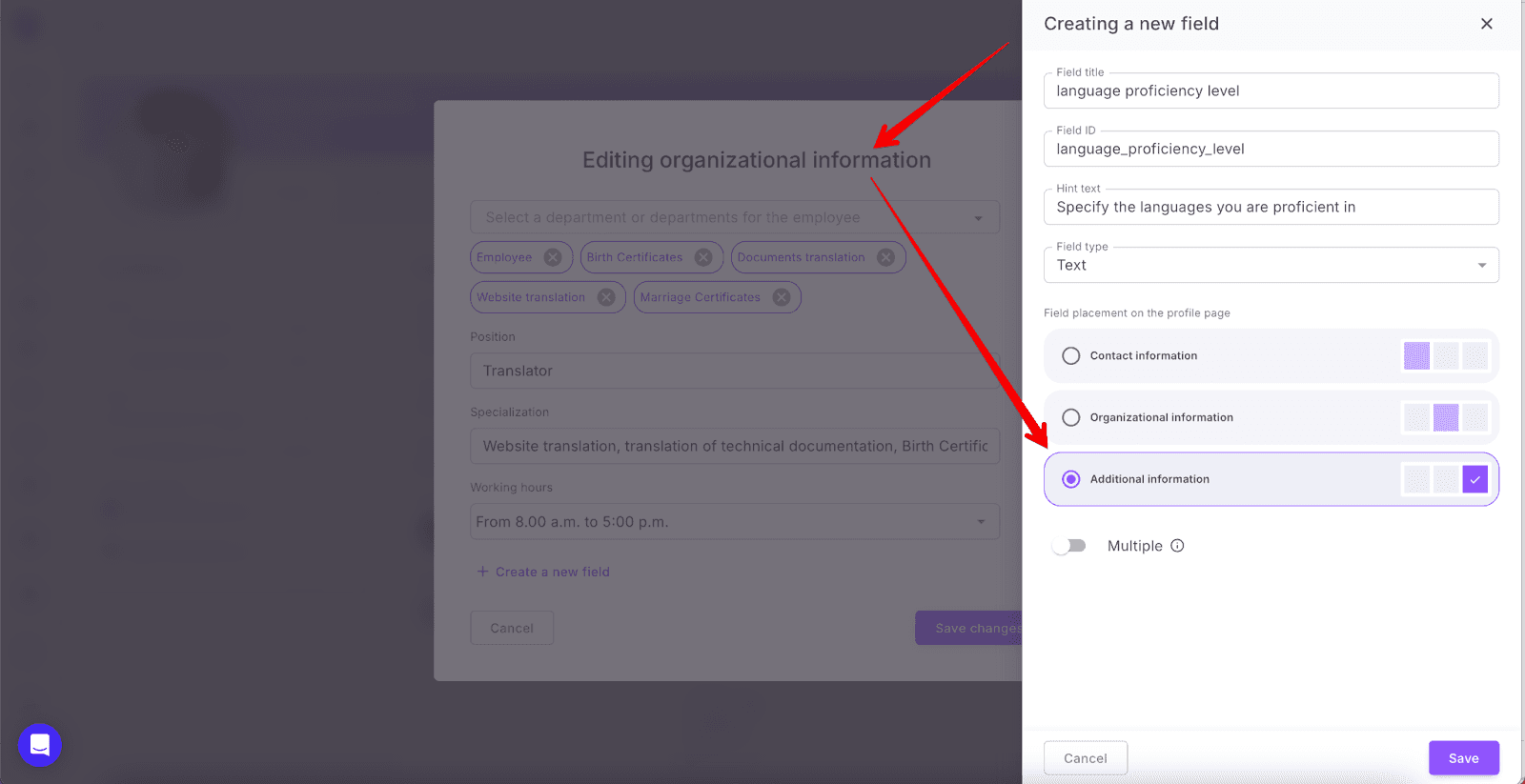Image resolution: width=1525 pixels, height=784 pixels.
Task: Remove the Marriage Certificates chip
Action: coord(782,297)
